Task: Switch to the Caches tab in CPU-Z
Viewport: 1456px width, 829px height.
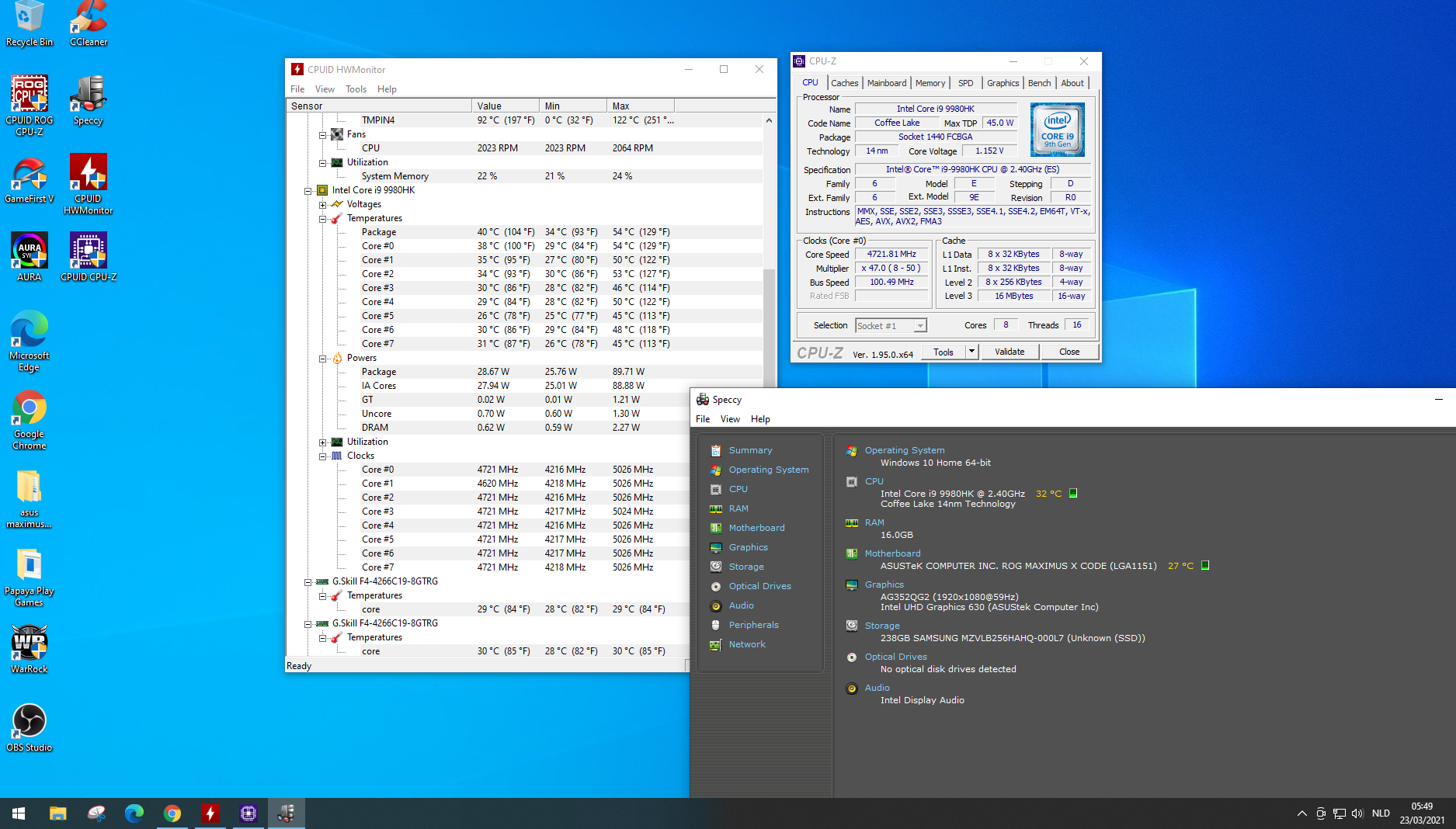Action: pos(844,83)
